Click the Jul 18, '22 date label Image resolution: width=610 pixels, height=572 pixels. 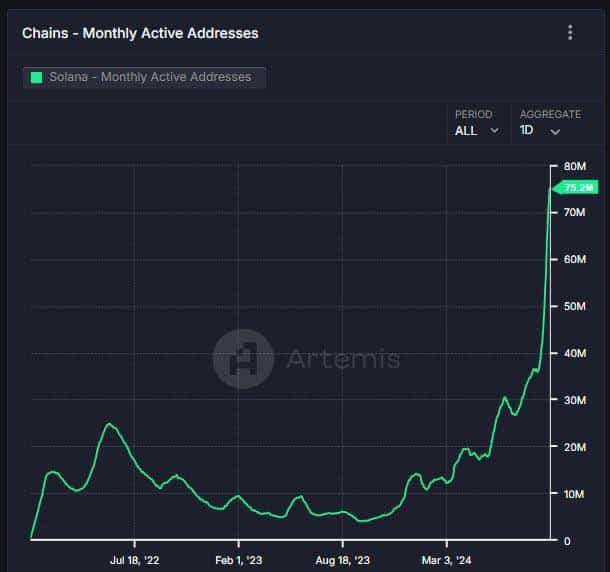[x=134, y=560]
